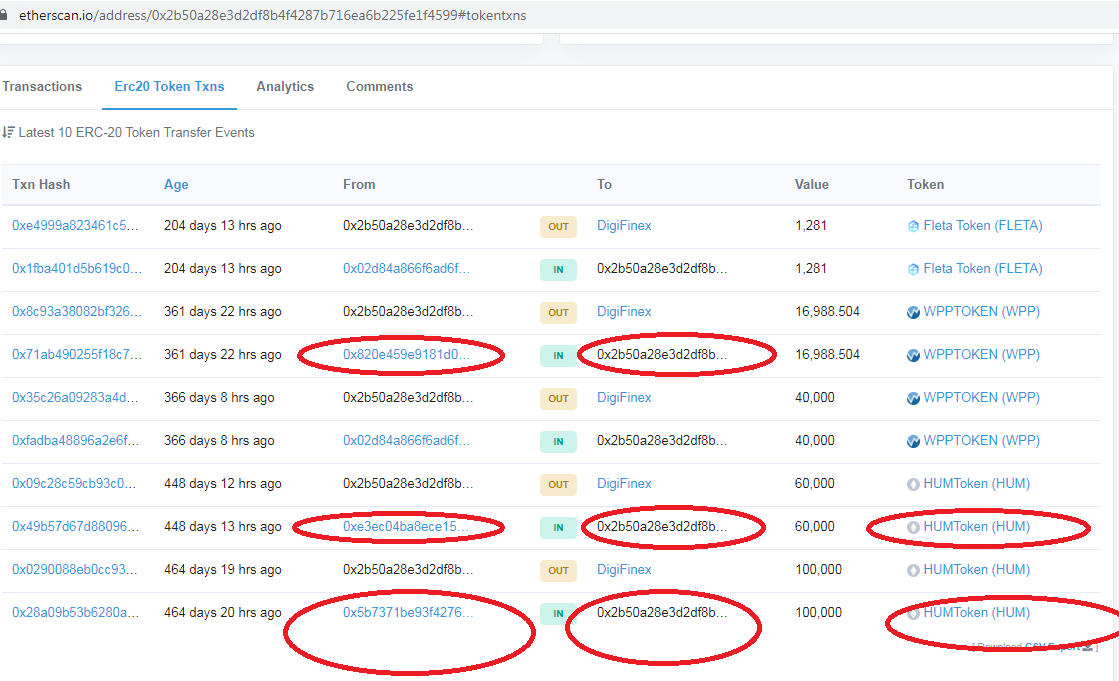This screenshot has width=1119, height=681.
Task: Click the age '204 days 13 hrs ago' in OUT row
Action: click(223, 226)
